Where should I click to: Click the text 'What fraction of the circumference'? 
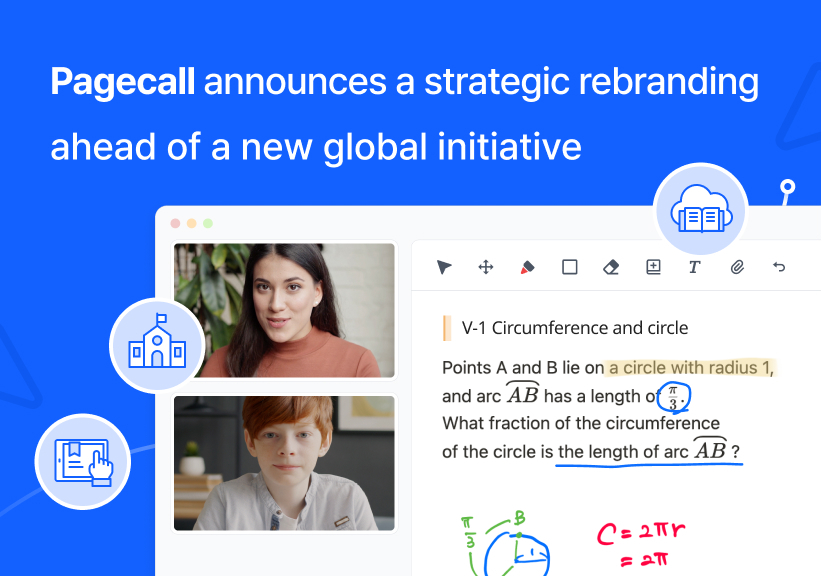coord(581,423)
